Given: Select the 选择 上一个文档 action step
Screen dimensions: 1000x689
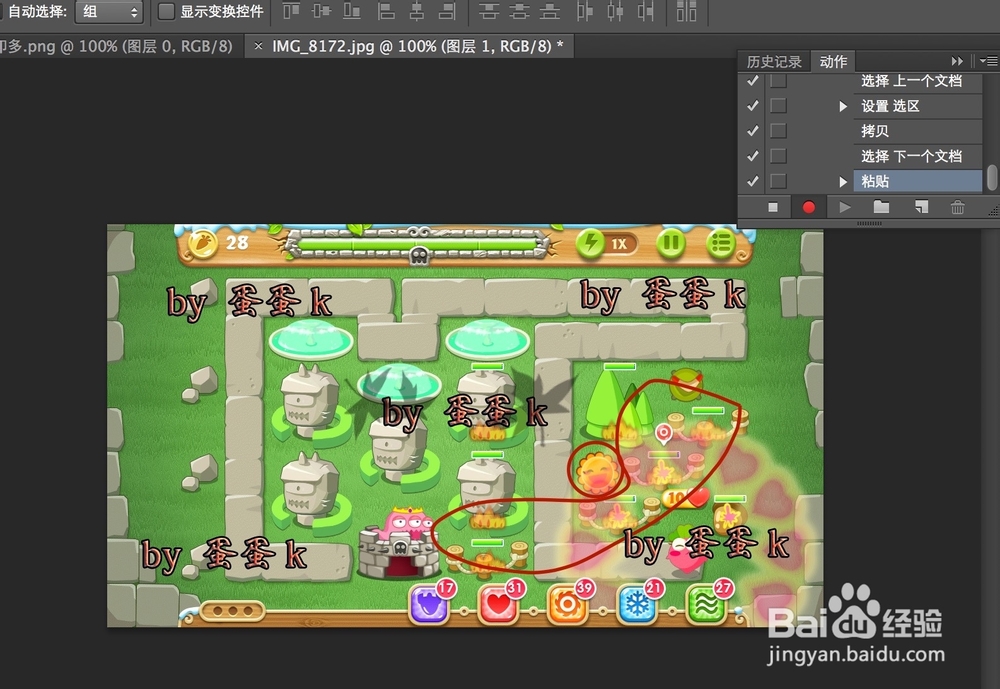Looking at the screenshot, I should pos(918,81).
